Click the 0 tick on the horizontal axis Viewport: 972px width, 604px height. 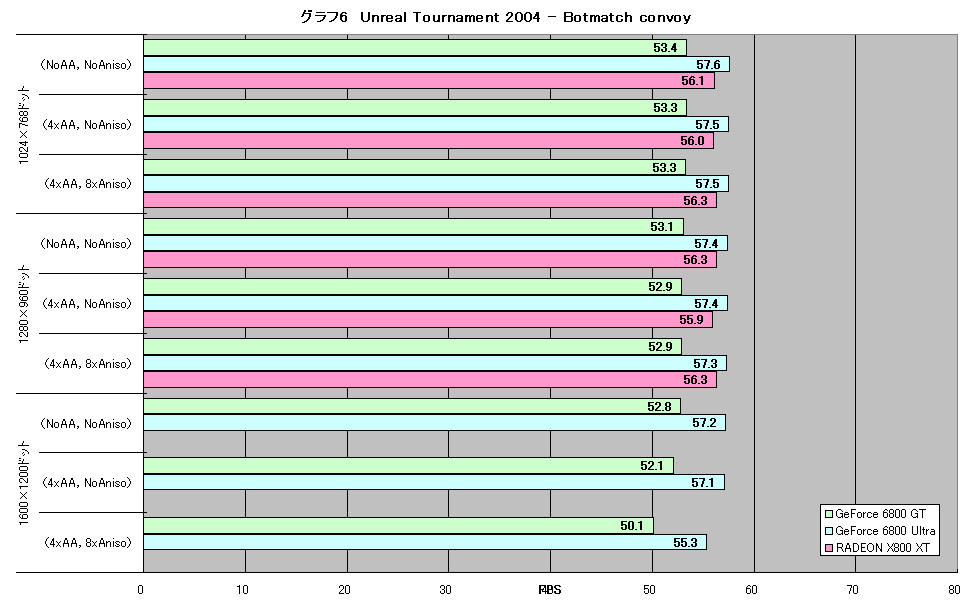tap(141, 590)
